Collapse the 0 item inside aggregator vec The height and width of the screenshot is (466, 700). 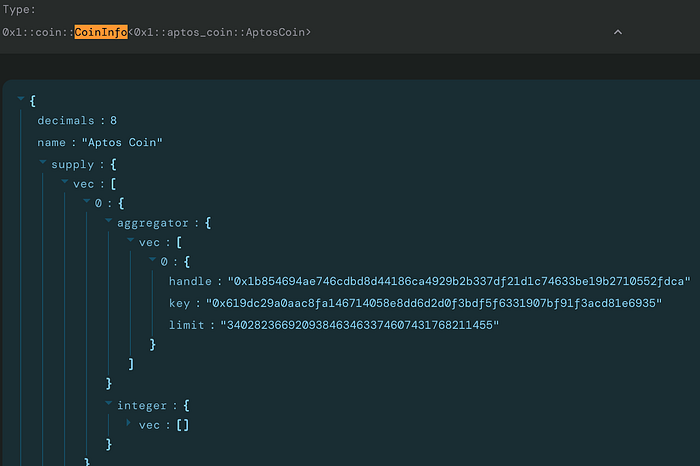point(152,259)
